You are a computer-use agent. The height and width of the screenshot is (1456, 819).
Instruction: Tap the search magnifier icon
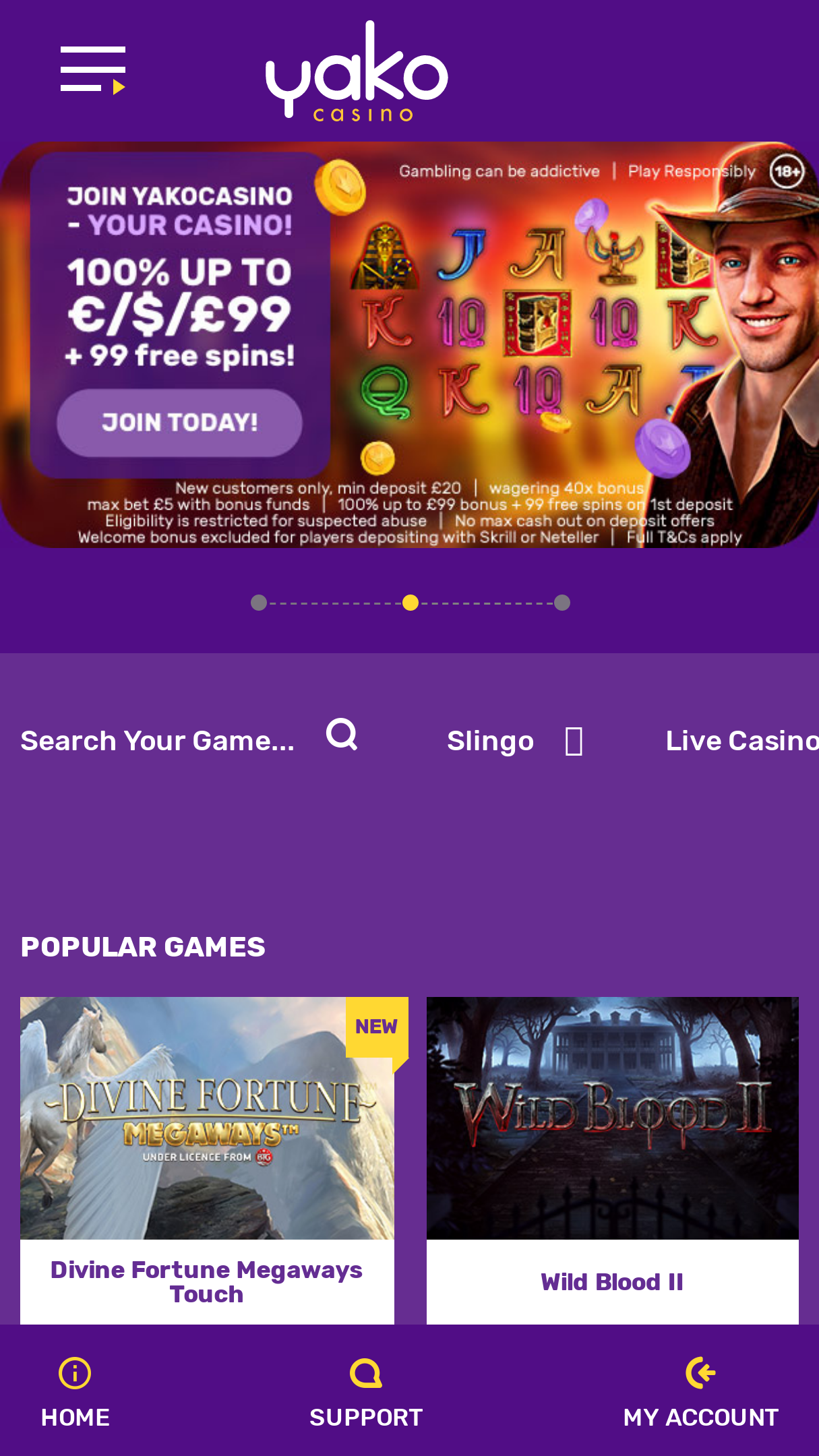(342, 735)
